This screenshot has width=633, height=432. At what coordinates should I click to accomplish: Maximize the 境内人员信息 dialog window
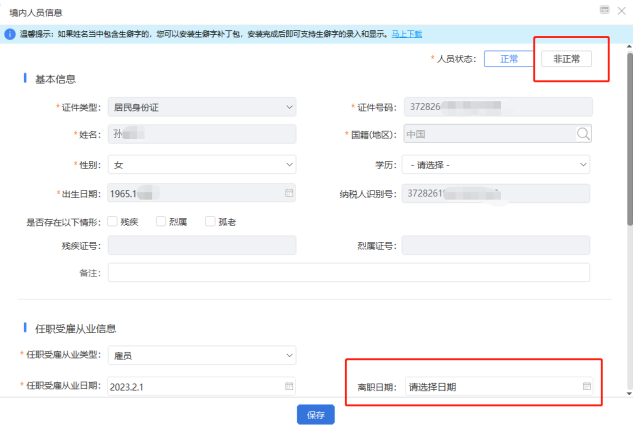point(603,9)
